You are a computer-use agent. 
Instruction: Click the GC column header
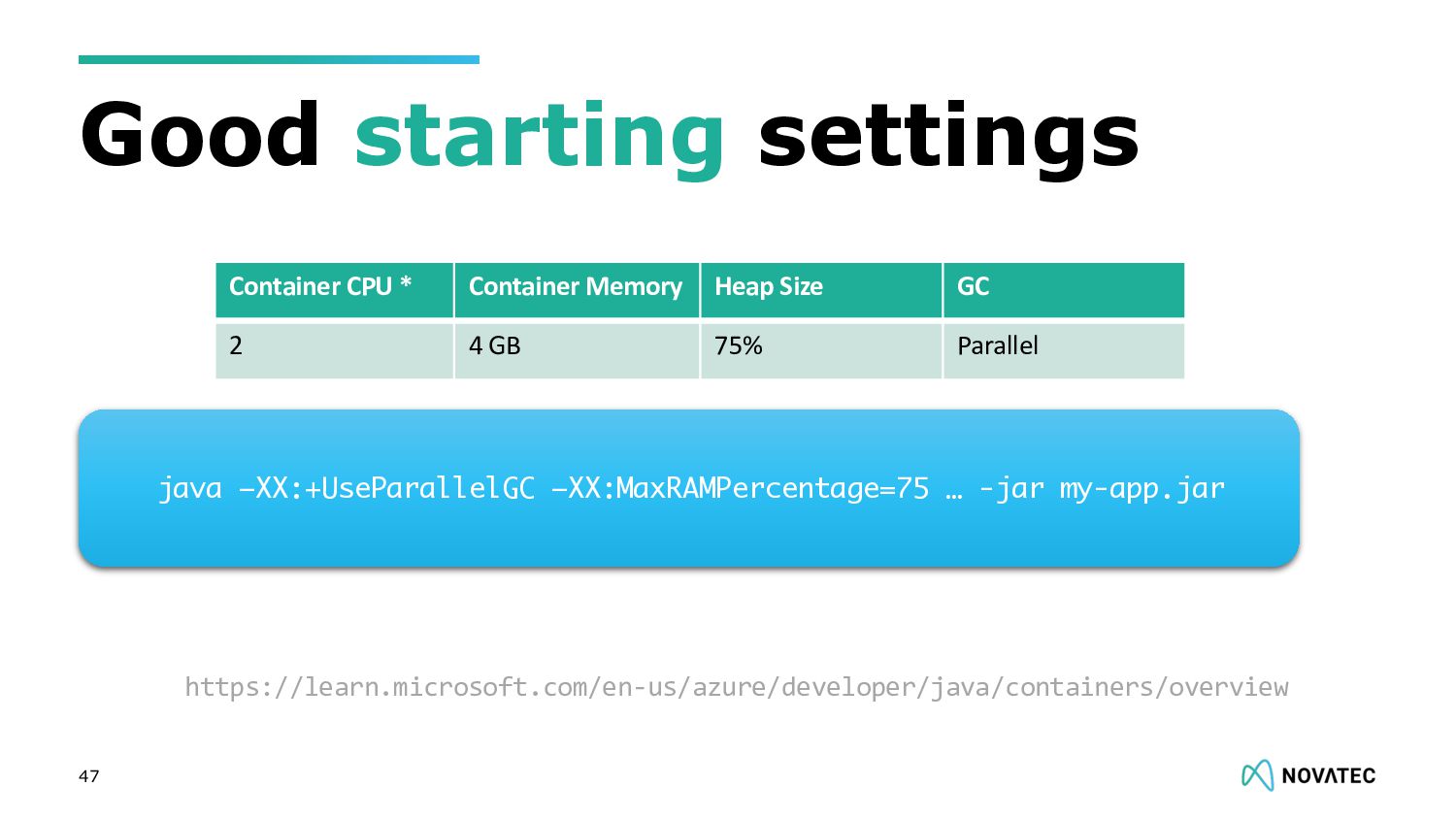point(1064,289)
